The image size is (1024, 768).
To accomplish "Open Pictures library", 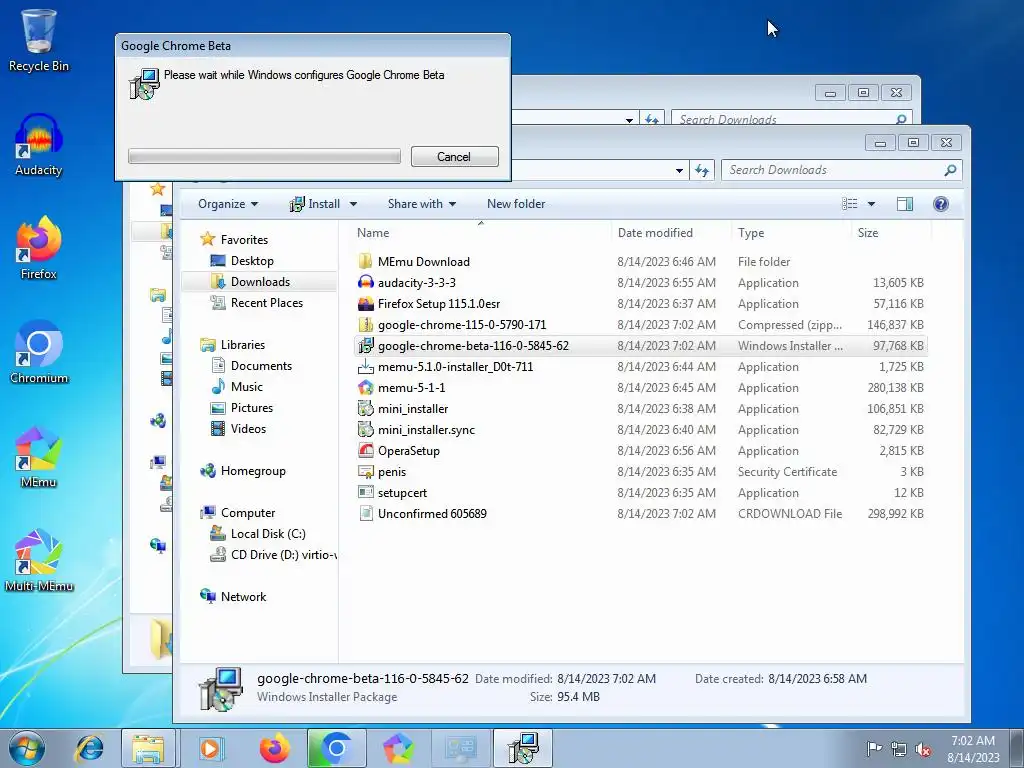I will coord(251,408).
